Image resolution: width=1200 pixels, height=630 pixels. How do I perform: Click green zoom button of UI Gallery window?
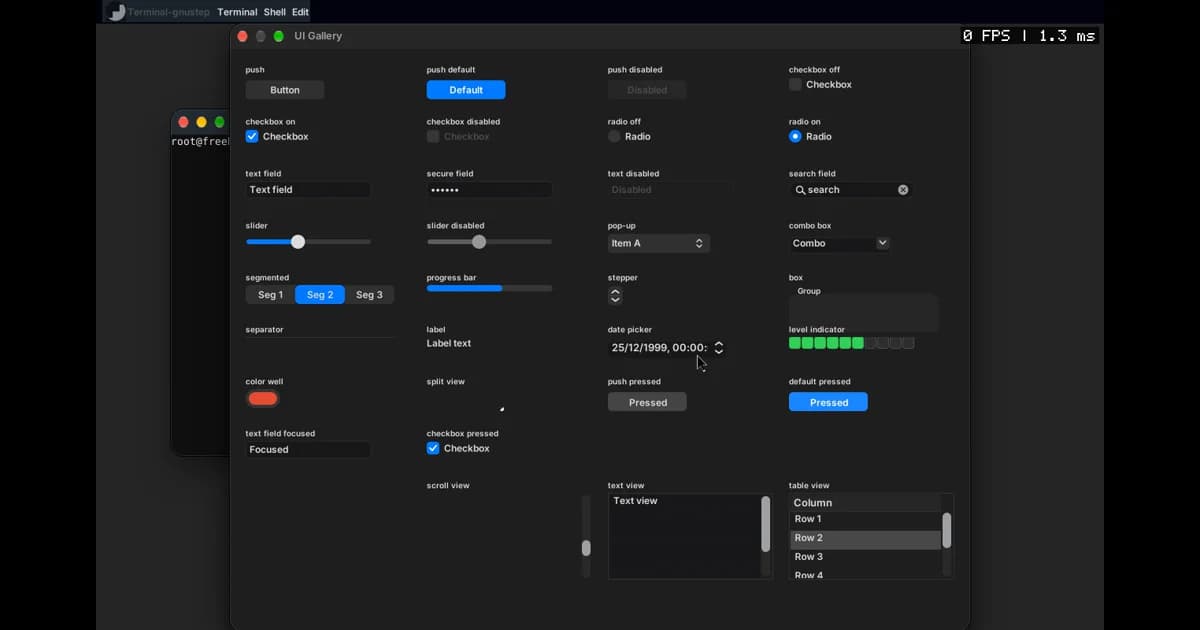point(279,36)
